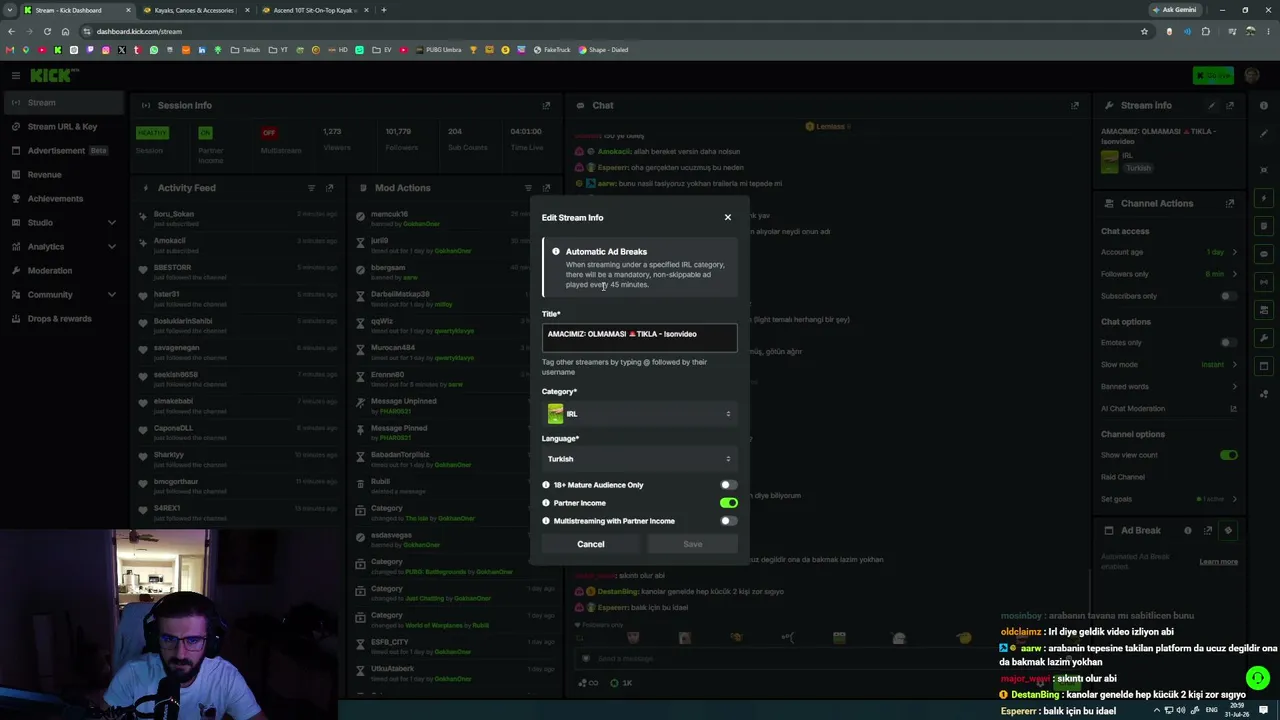Open the Language dropdown set to Turkish
1280x720 pixels.
tap(639, 459)
